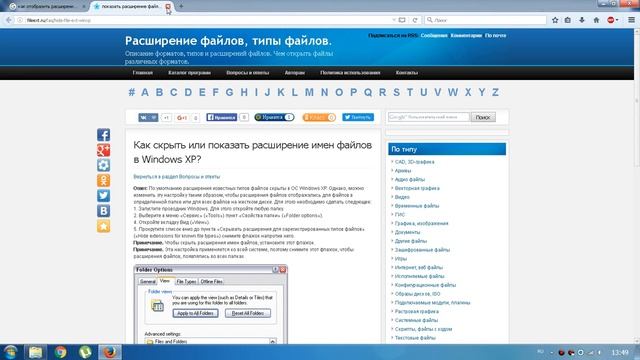640x360 pixels.
Task: Open the Windows Start menu orb
Action: click(x=11, y=352)
